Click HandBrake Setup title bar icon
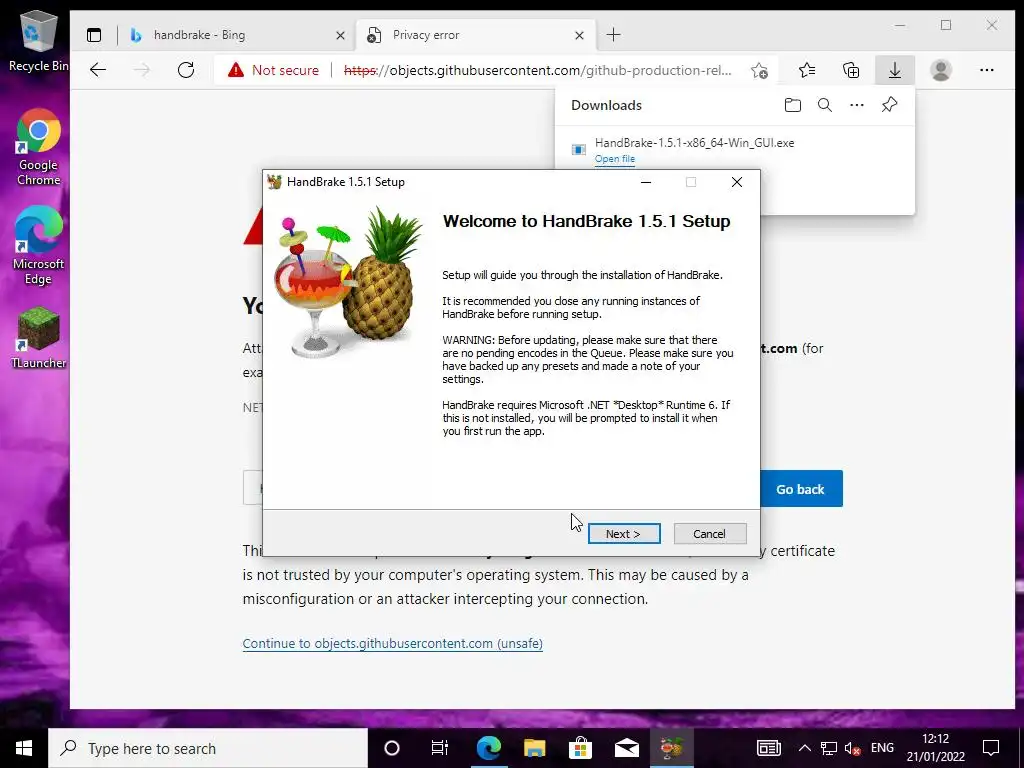Screen dimensions: 1024x768 click(275, 182)
